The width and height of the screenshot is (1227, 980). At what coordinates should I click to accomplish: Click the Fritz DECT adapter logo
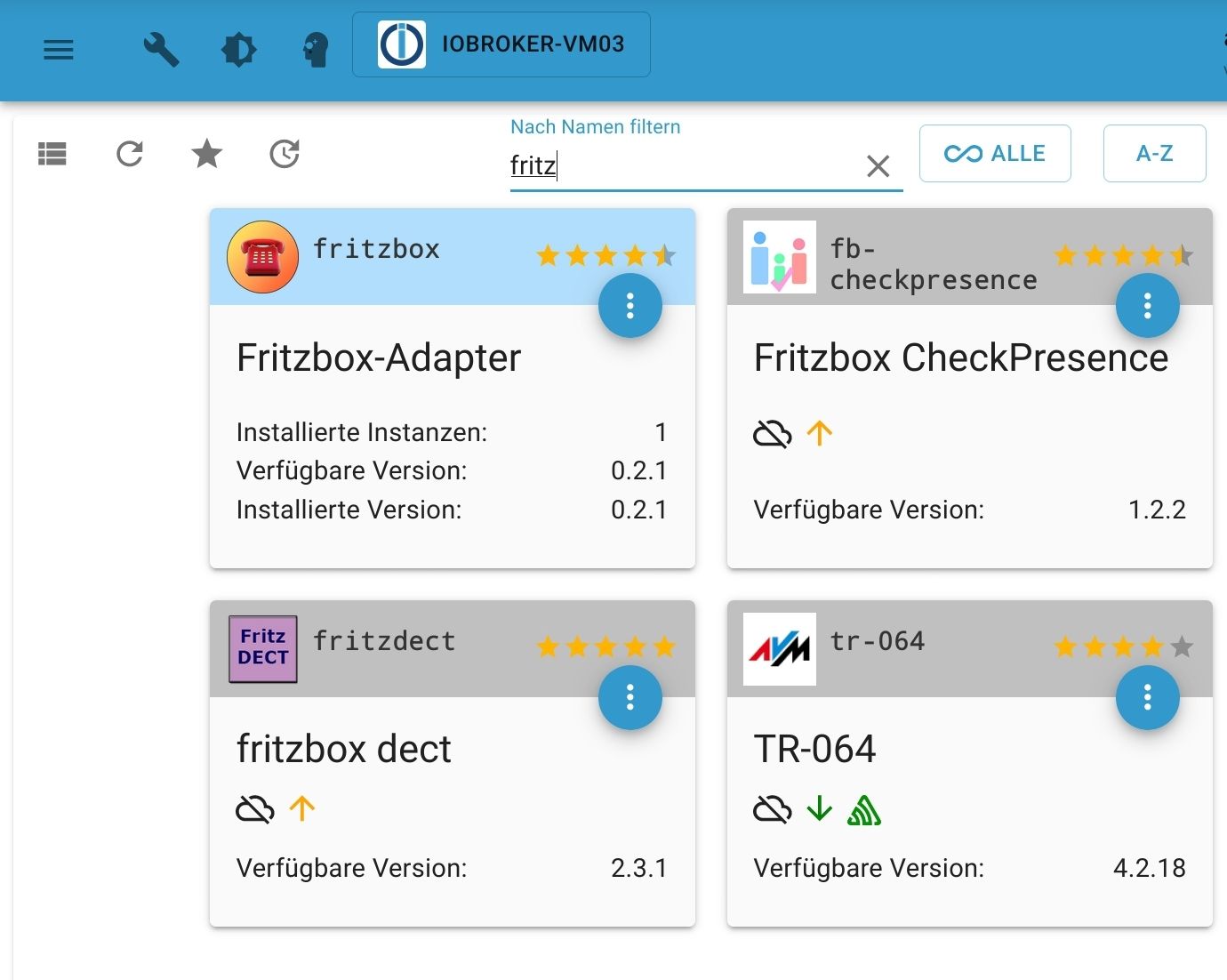coord(263,649)
